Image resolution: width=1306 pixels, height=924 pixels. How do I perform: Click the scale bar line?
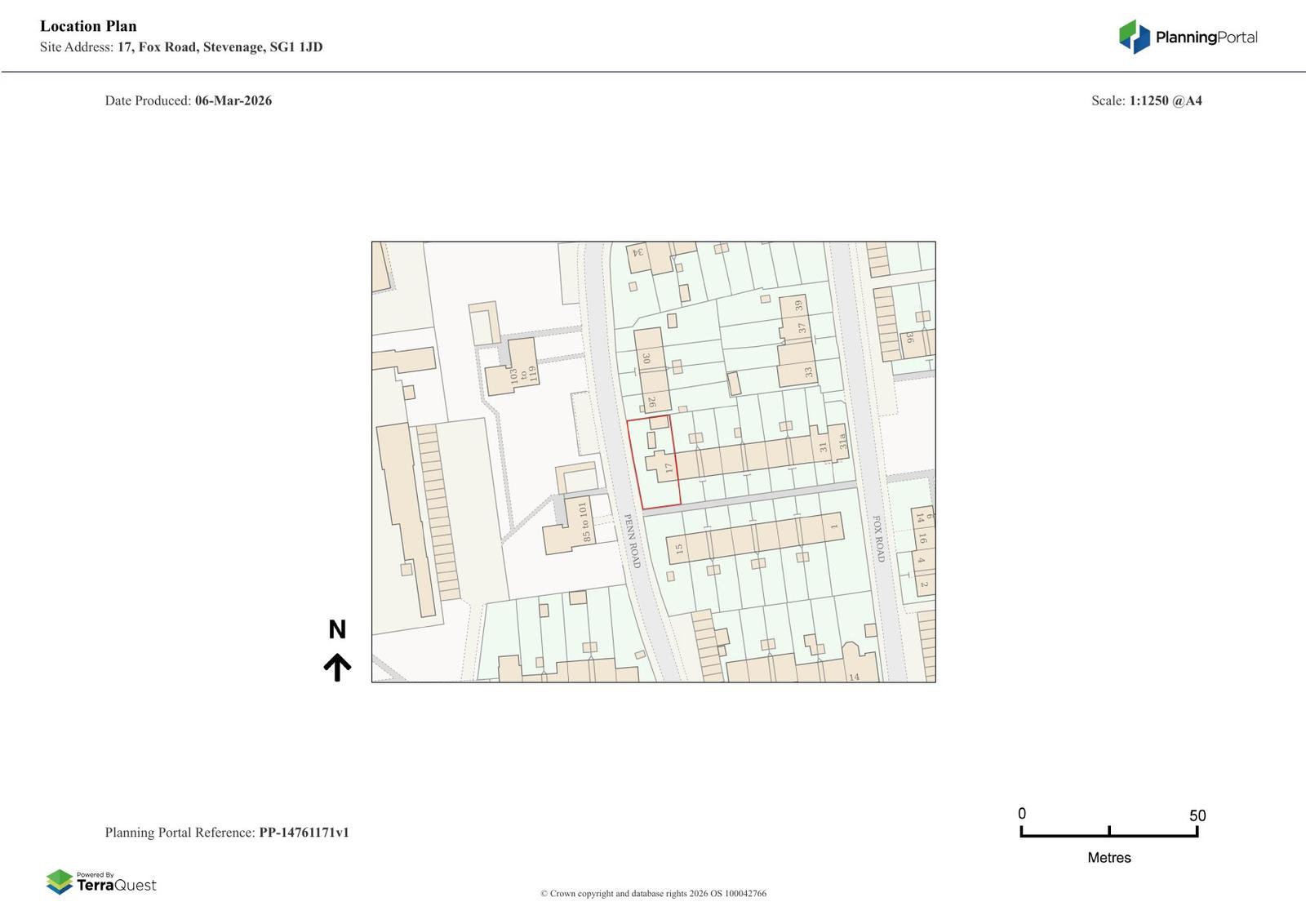[1108, 835]
